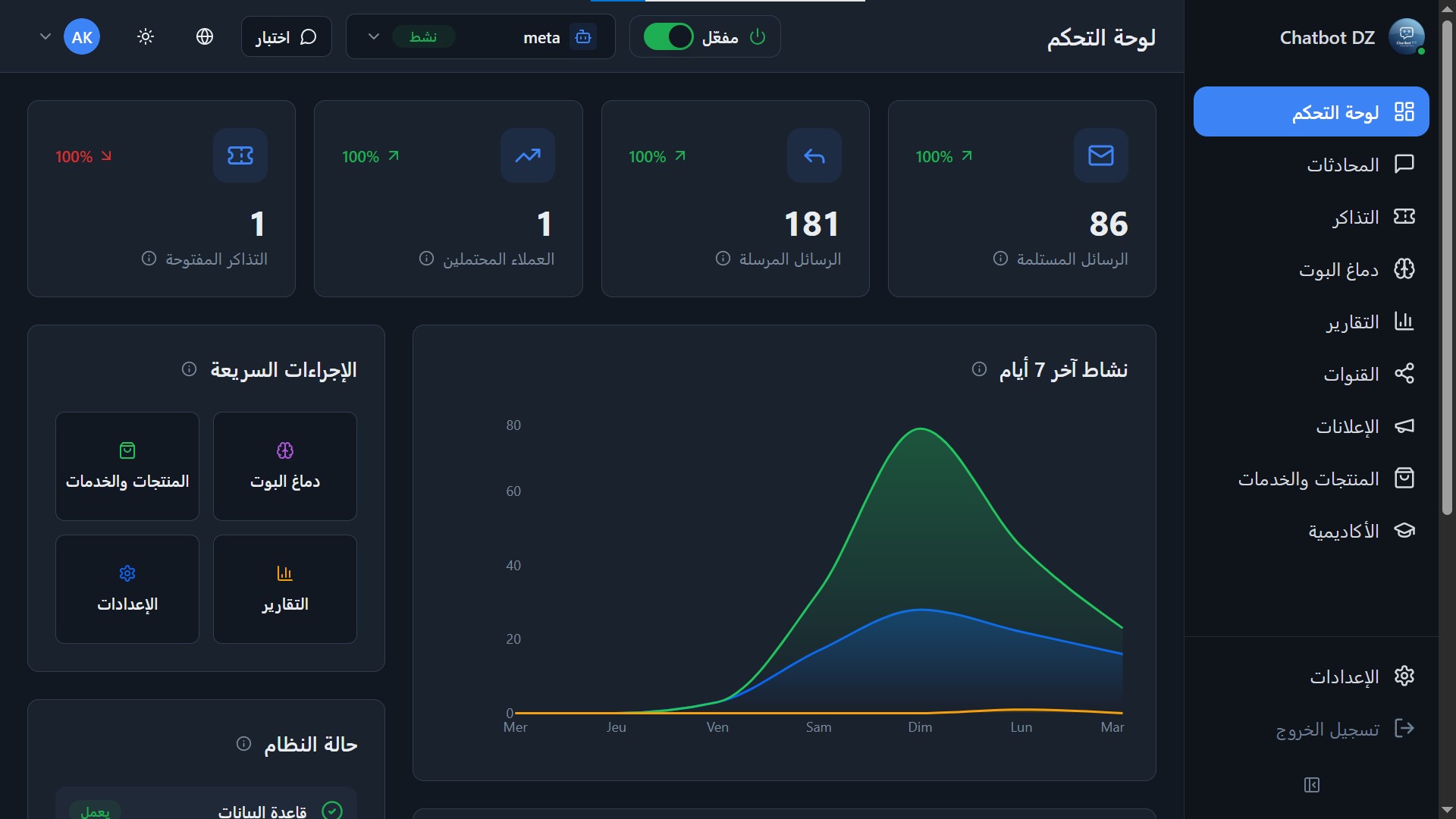Collapse the sidebar using bottom icon
This screenshot has height=819, width=1456.
pyautogui.click(x=1312, y=785)
